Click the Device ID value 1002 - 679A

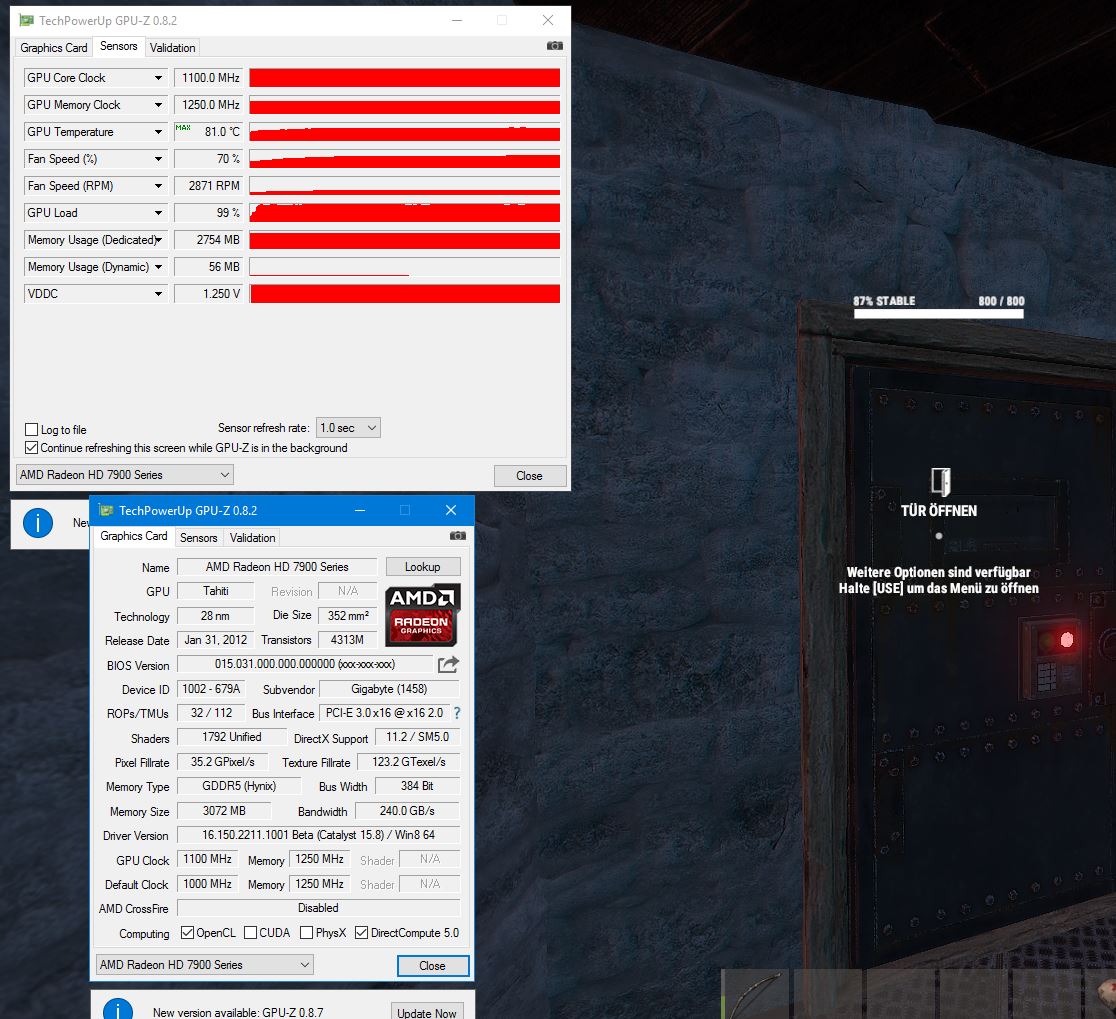coord(211,689)
